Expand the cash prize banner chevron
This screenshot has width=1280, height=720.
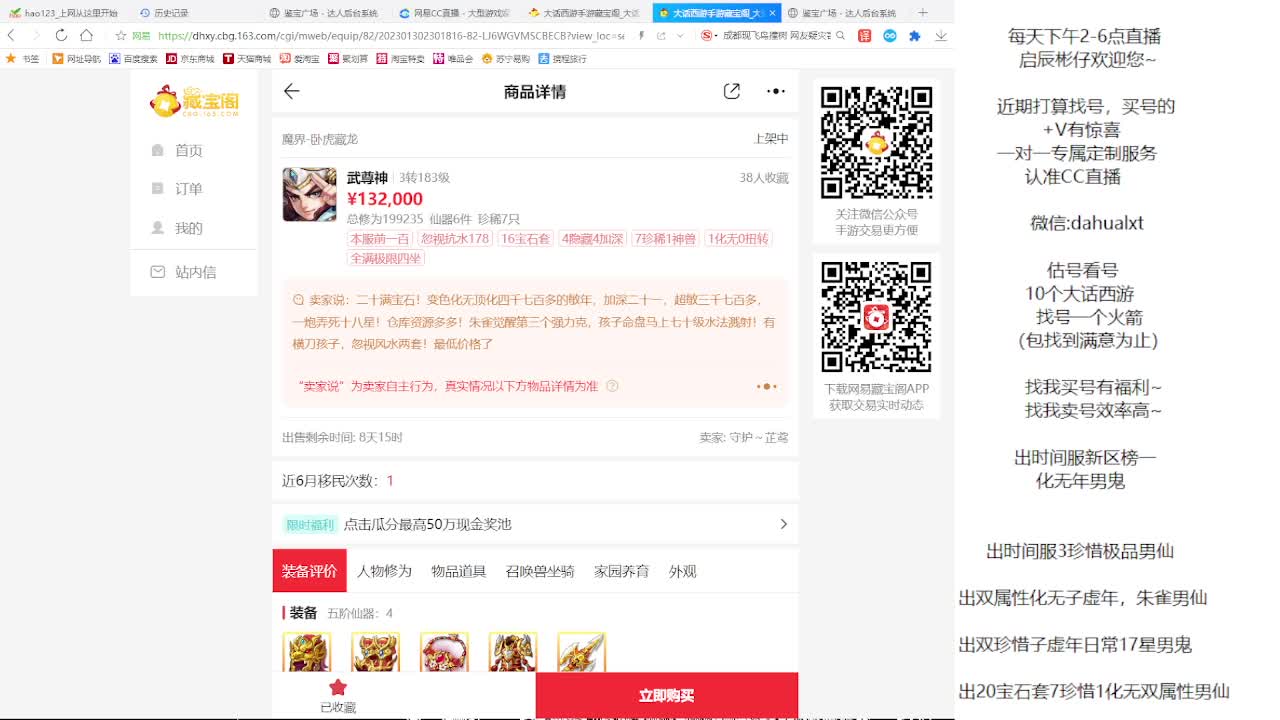(783, 524)
